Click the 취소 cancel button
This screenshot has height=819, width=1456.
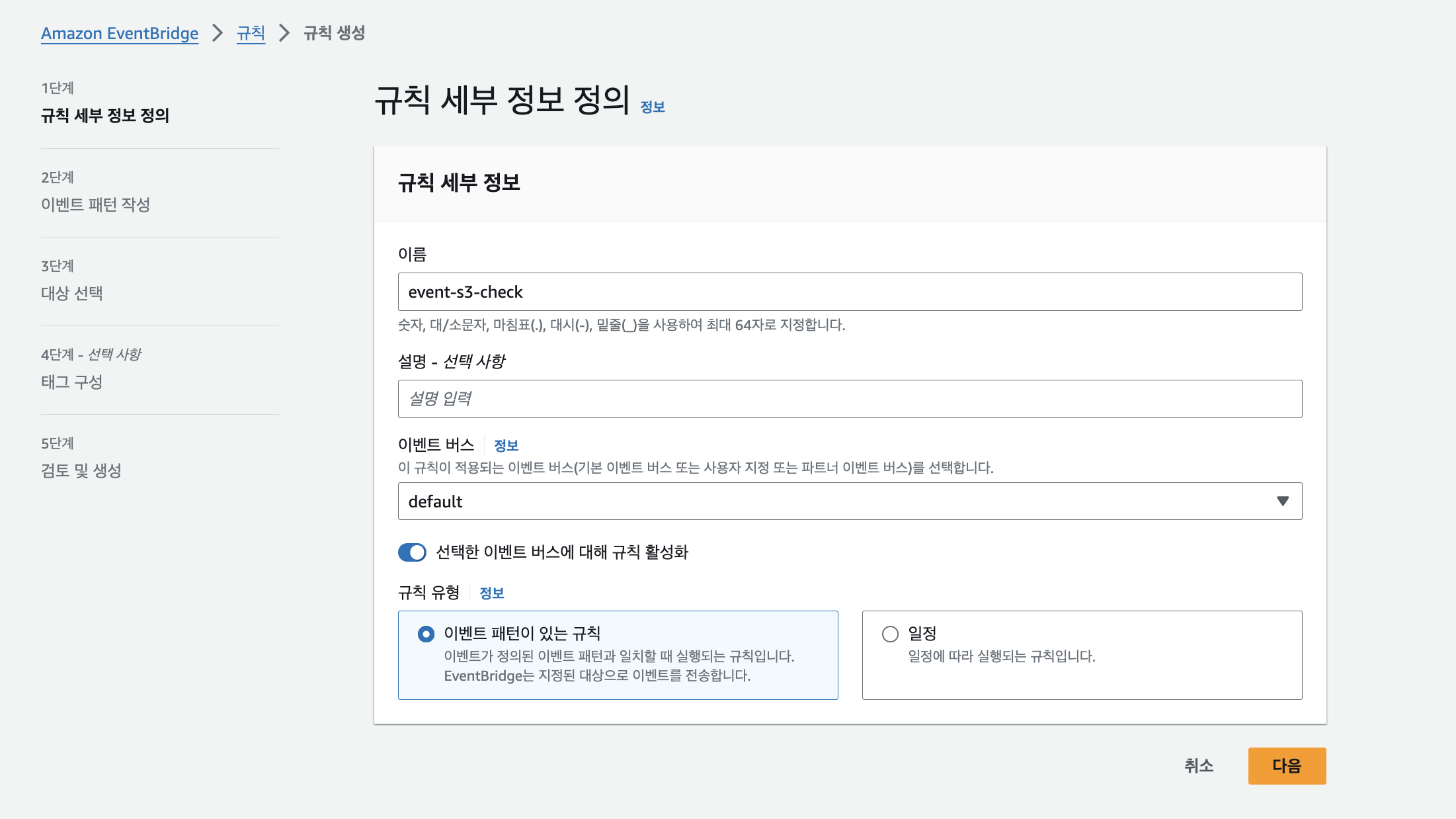click(1198, 766)
